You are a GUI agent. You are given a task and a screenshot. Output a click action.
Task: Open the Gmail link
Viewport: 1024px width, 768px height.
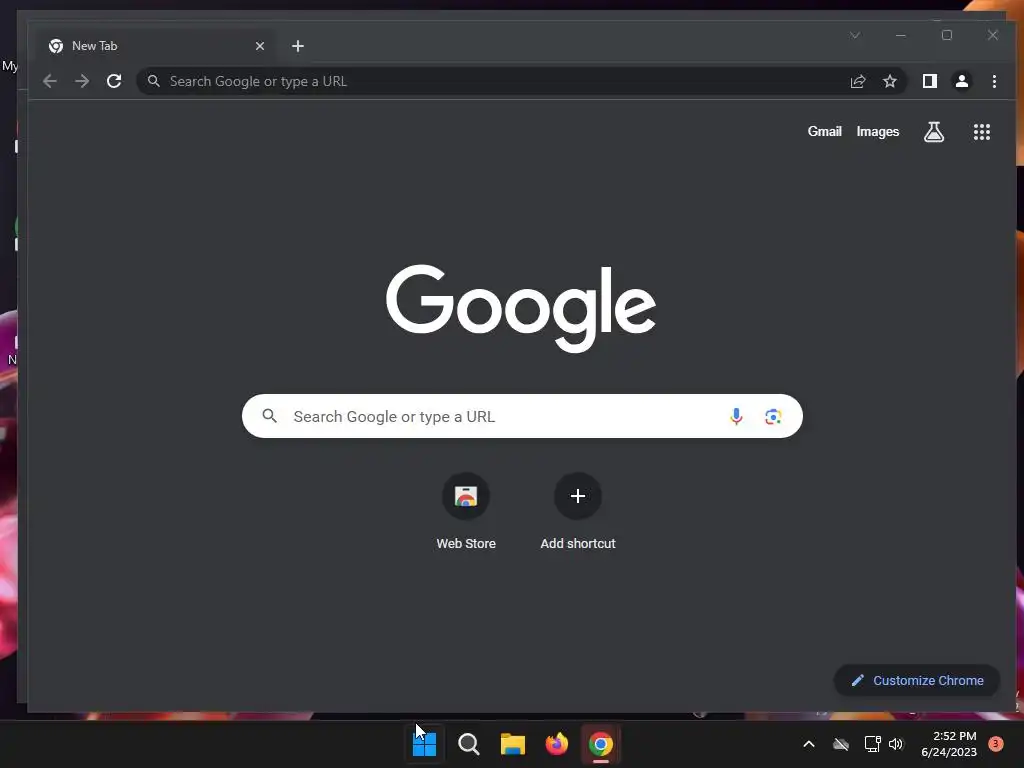pyautogui.click(x=824, y=131)
